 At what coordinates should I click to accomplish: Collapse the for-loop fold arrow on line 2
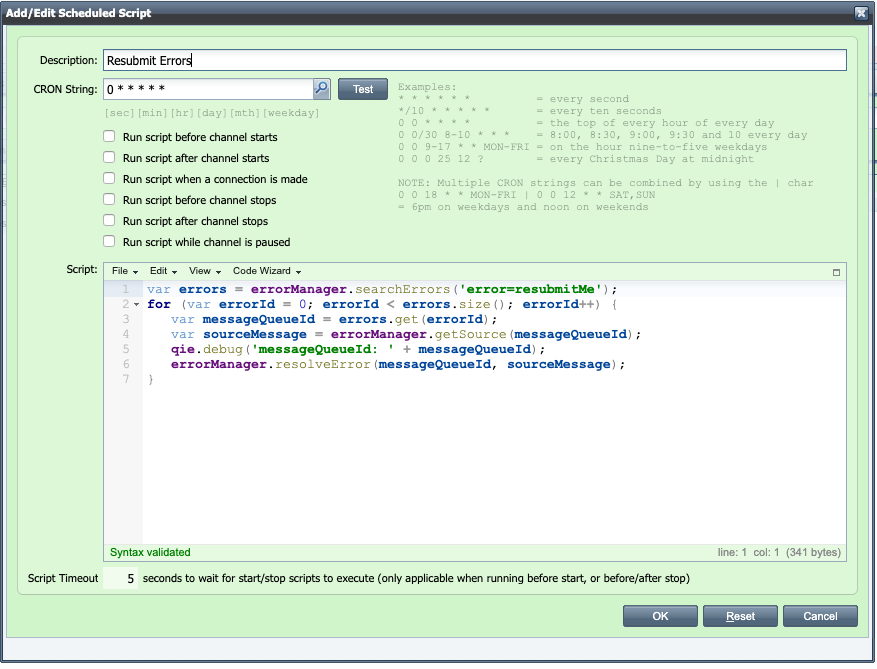point(136,304)
